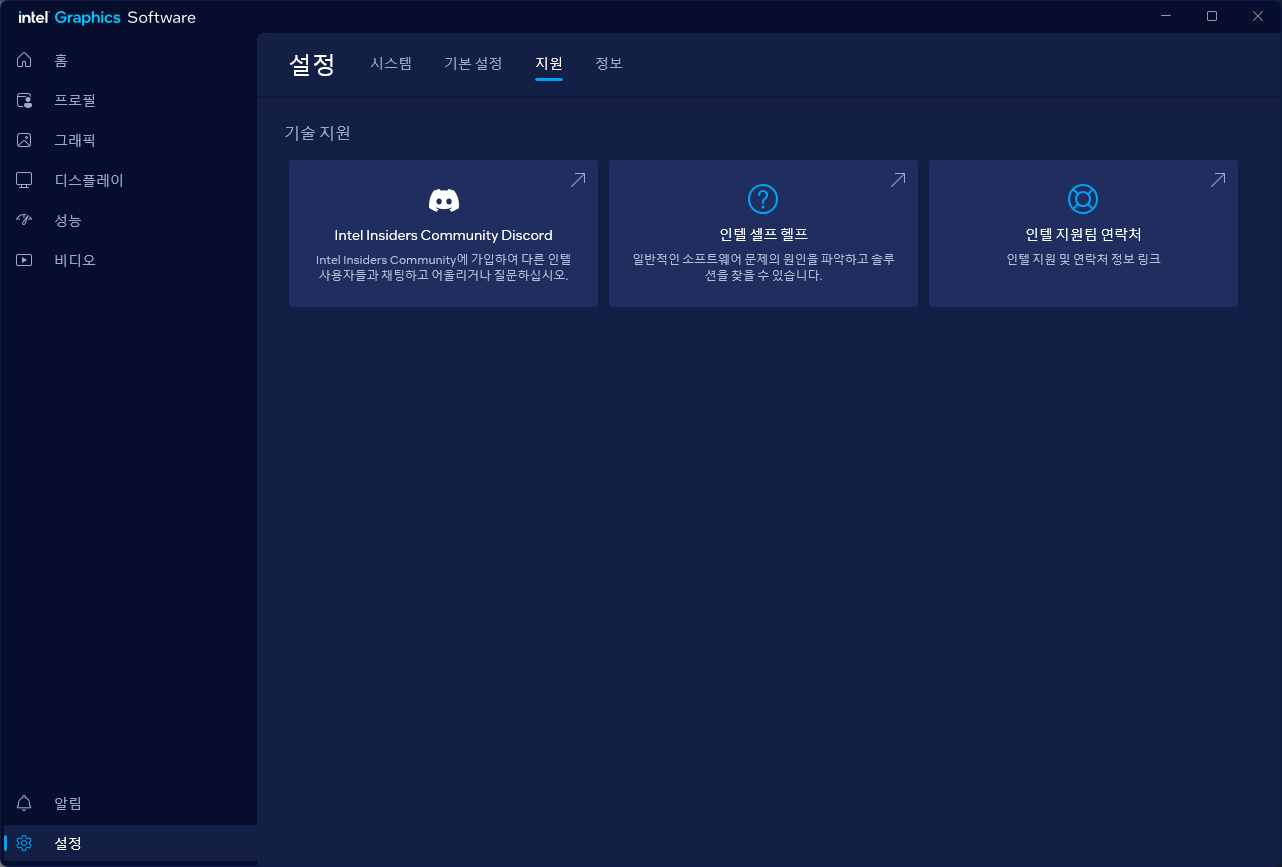Open 홈 label in the sidebar
The width and height of the screenshot is (1282, 867).
pos(61,60)
